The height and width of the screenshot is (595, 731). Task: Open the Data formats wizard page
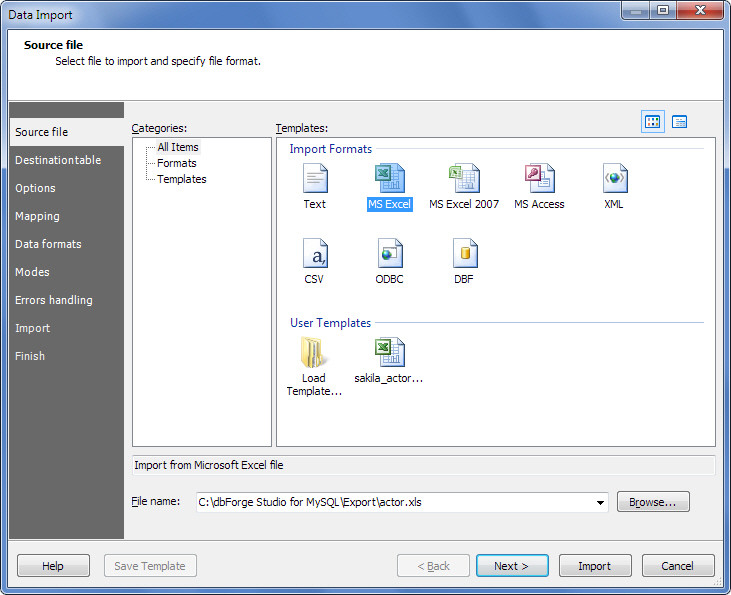[67, 244]
